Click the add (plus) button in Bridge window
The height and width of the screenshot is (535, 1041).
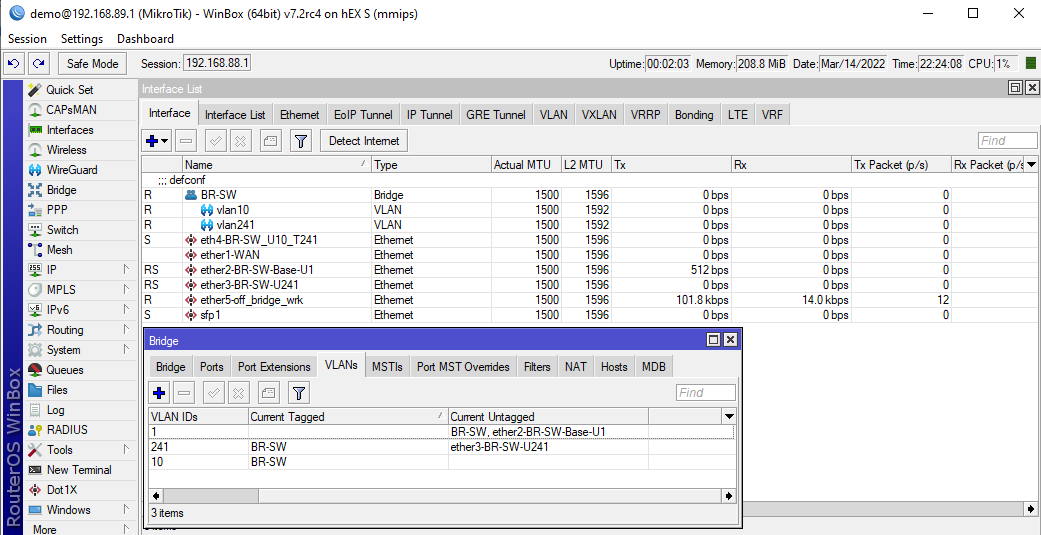pyautogui.click(x=158, y=393)
